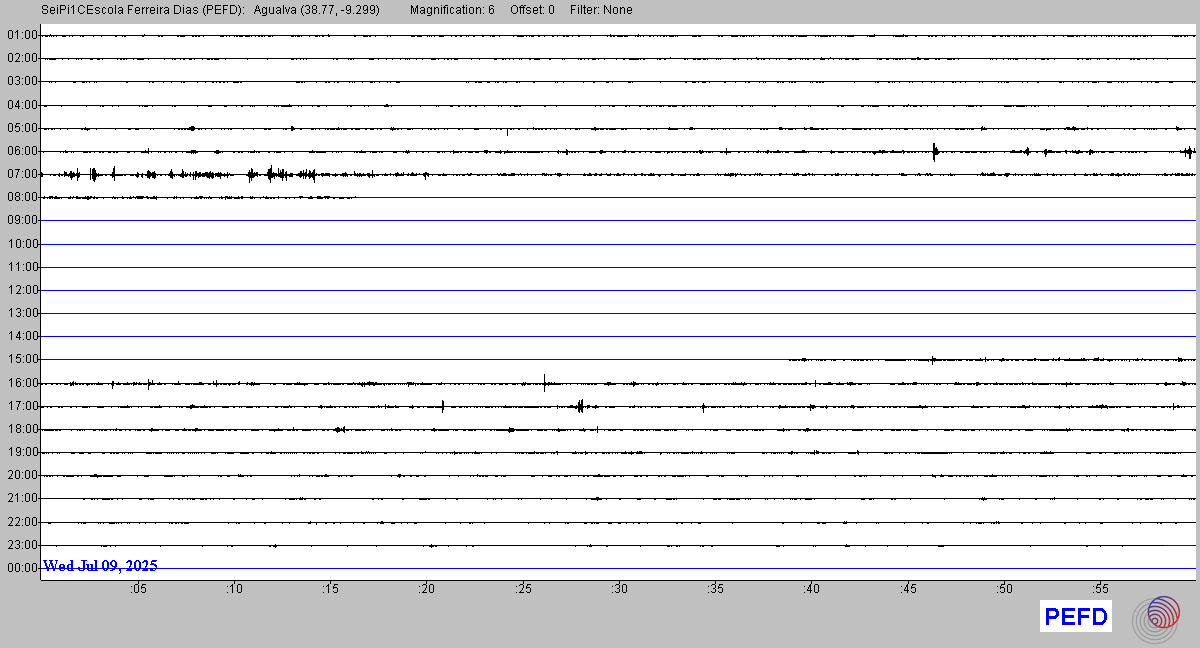Click the station title SeiPi1CEscola Ferreira Dias (PEFD)
The height and width of the screenshot is (648, 1200).
pyautogui.click(x=144, y=10)
